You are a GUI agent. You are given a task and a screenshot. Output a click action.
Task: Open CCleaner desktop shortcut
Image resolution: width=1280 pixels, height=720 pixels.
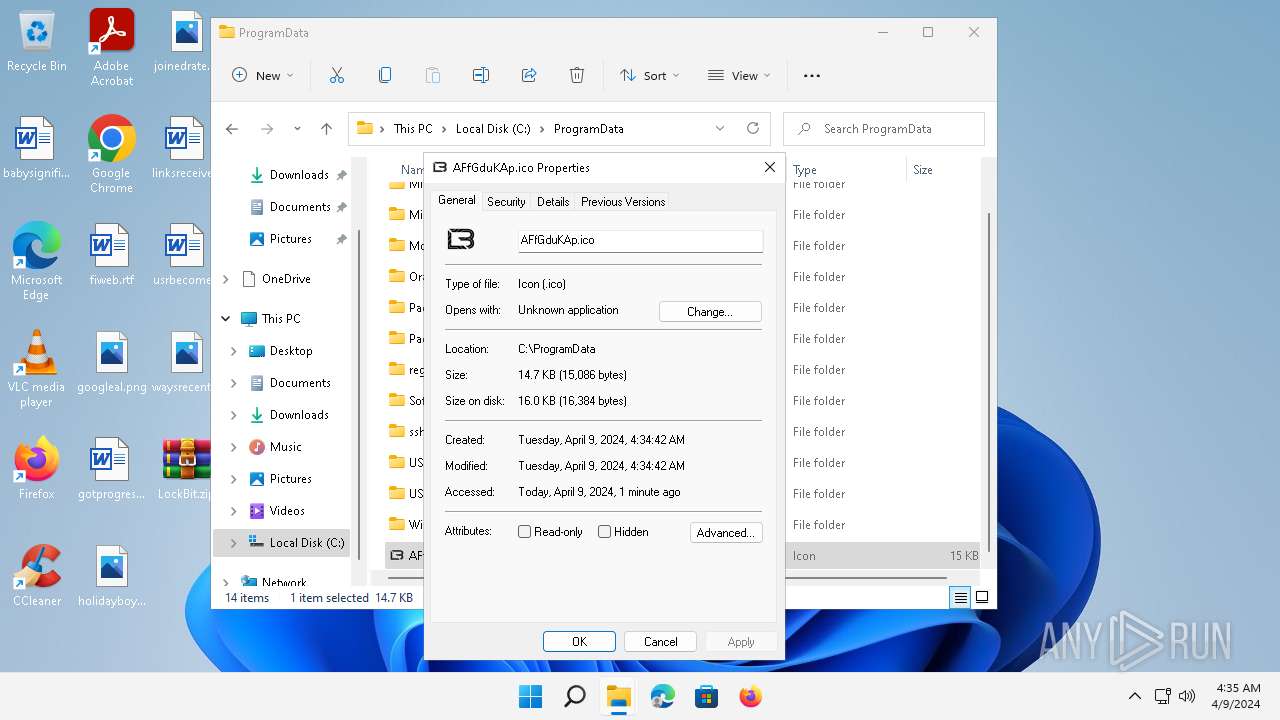click(37, 575)
